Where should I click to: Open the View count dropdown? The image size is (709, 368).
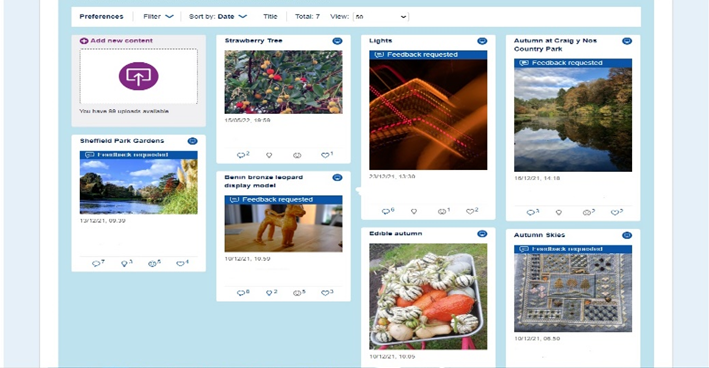[381, 17]
